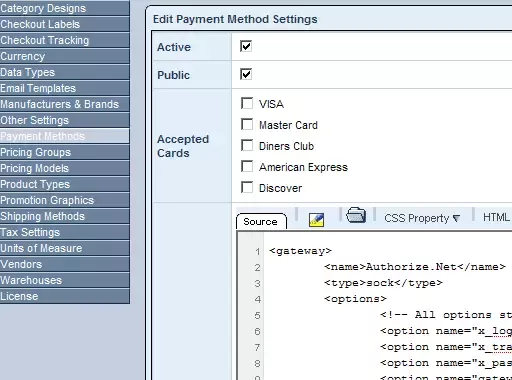Open the CSS Property dropdown

[x=422, y=218]
